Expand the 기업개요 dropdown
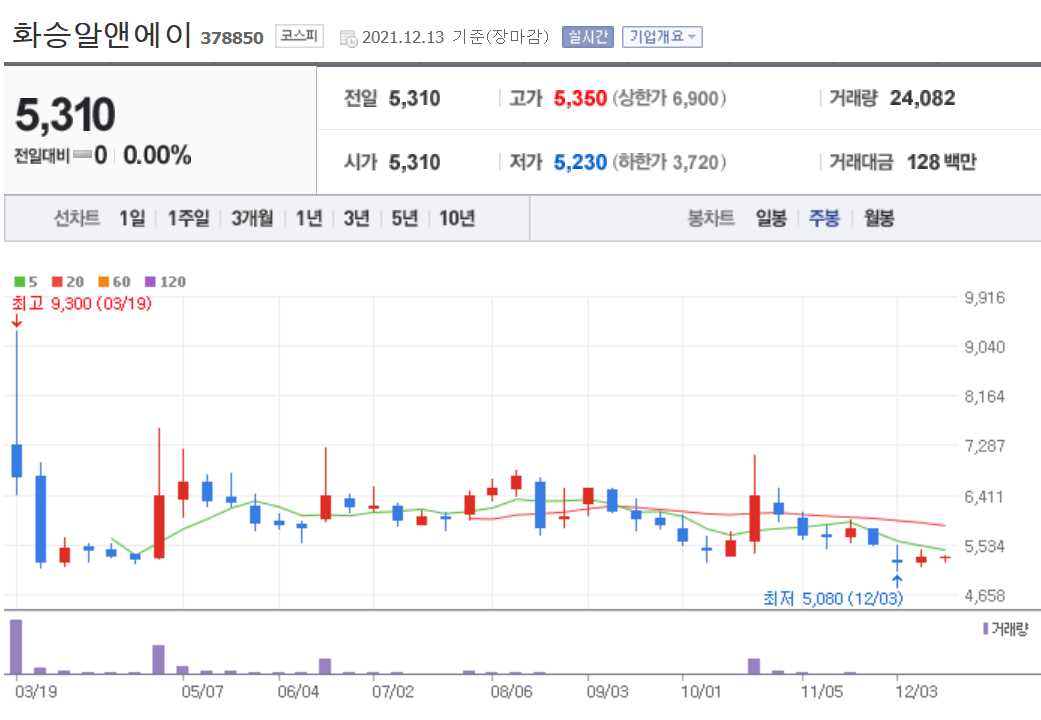The image size is (1041, 720). click(x=662, y=36)
